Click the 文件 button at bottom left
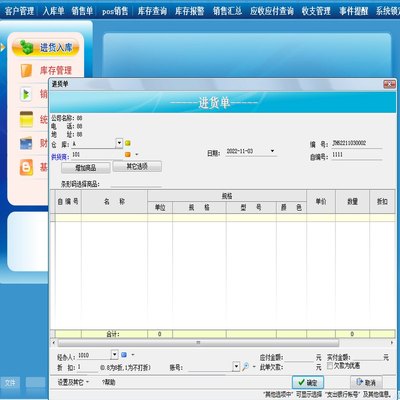 point(10,382)
